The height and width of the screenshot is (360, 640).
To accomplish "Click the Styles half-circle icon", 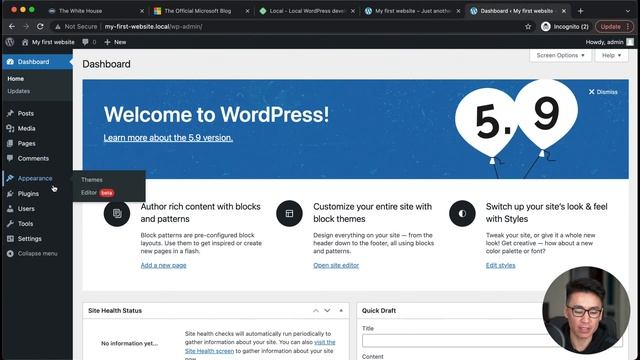I will (462, 213).
